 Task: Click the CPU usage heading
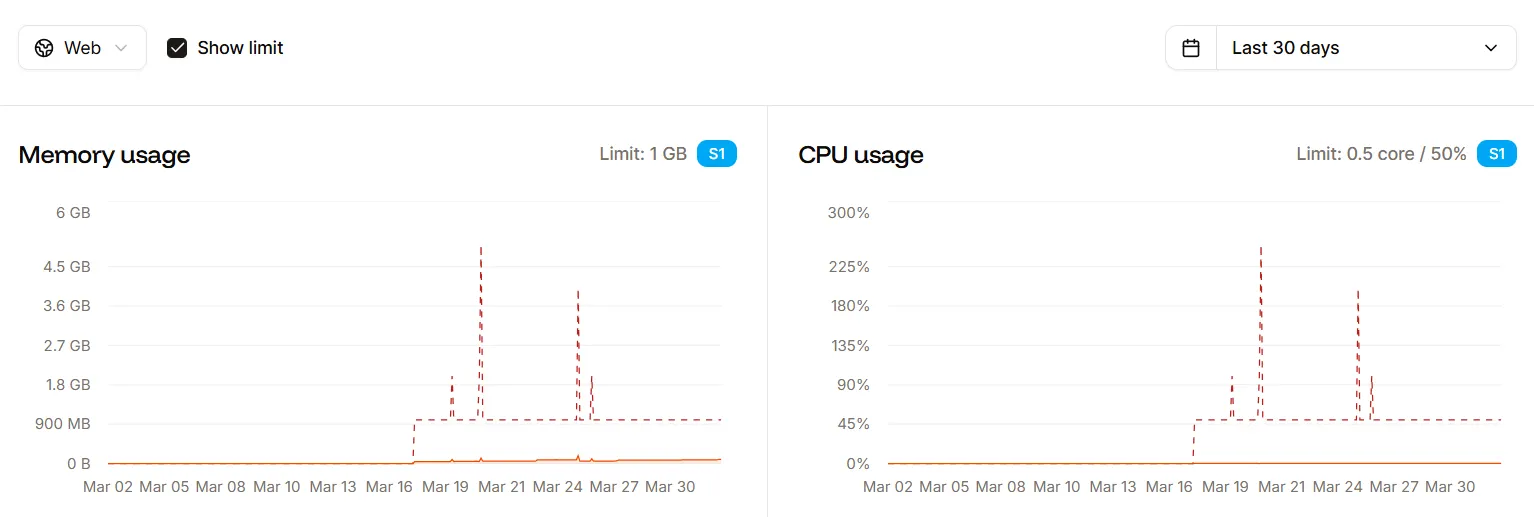click(861, 155)
